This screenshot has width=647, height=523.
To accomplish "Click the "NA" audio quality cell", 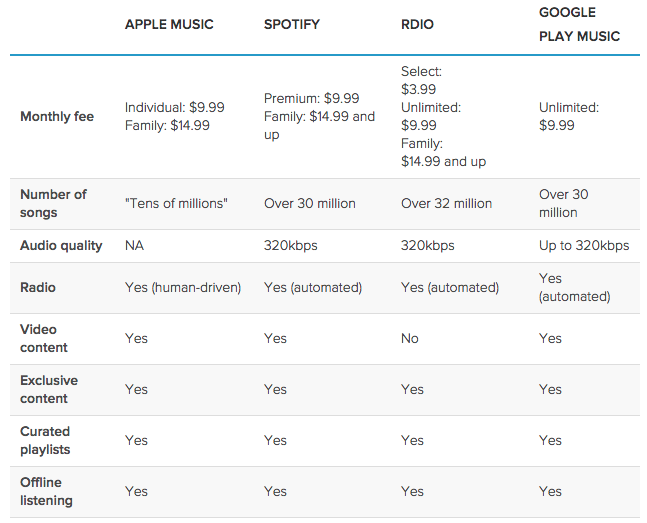I will tap(135, 245).
